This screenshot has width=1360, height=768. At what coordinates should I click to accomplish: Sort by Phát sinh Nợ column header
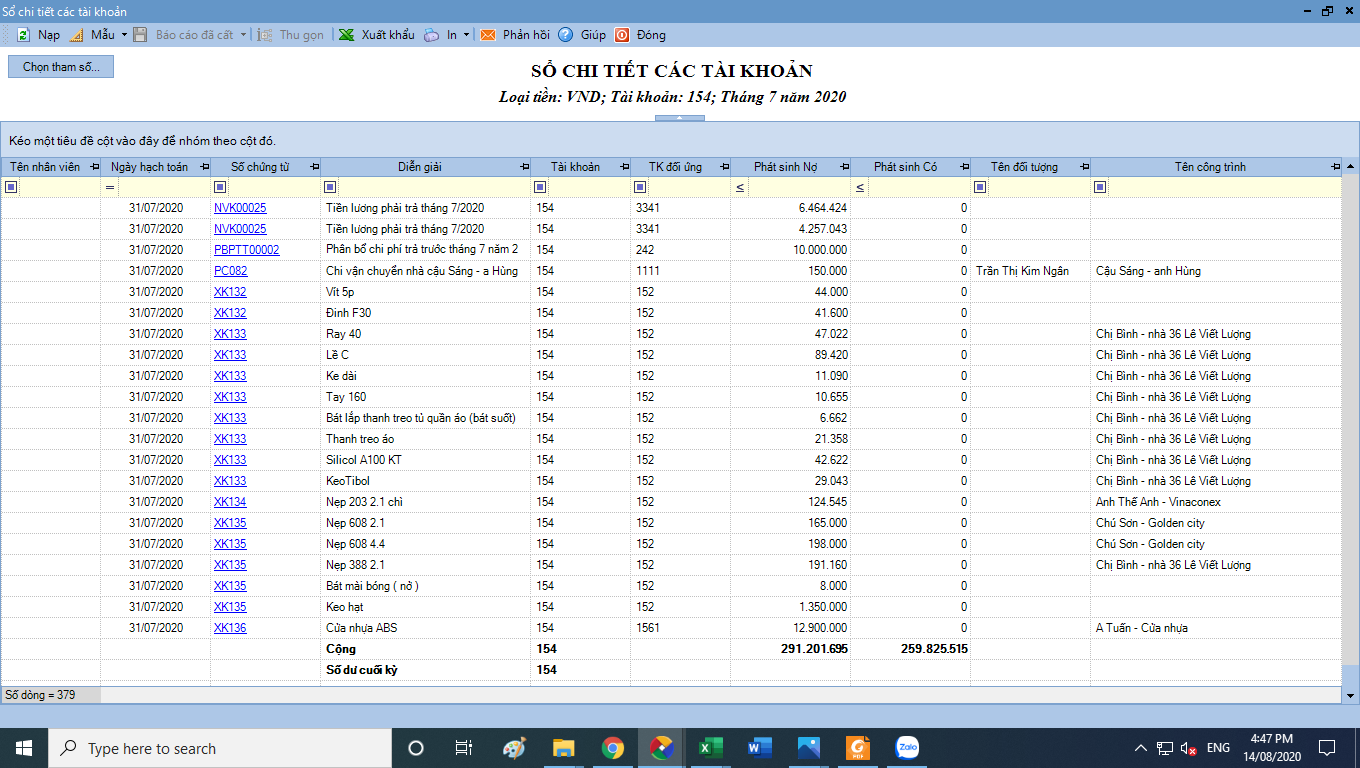click(x=785, y=167)
